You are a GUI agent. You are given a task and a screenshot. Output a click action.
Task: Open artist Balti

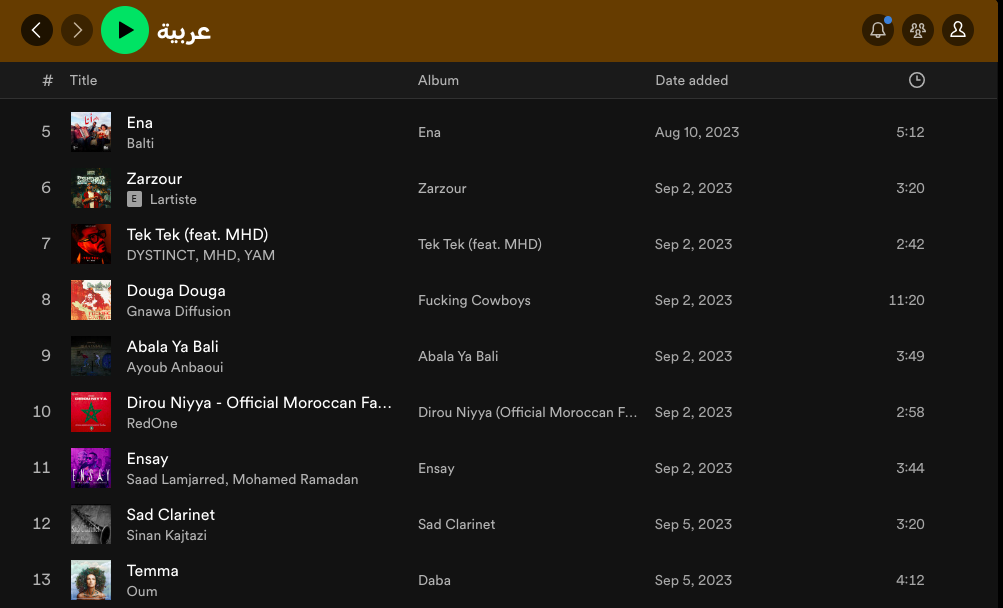140,143
